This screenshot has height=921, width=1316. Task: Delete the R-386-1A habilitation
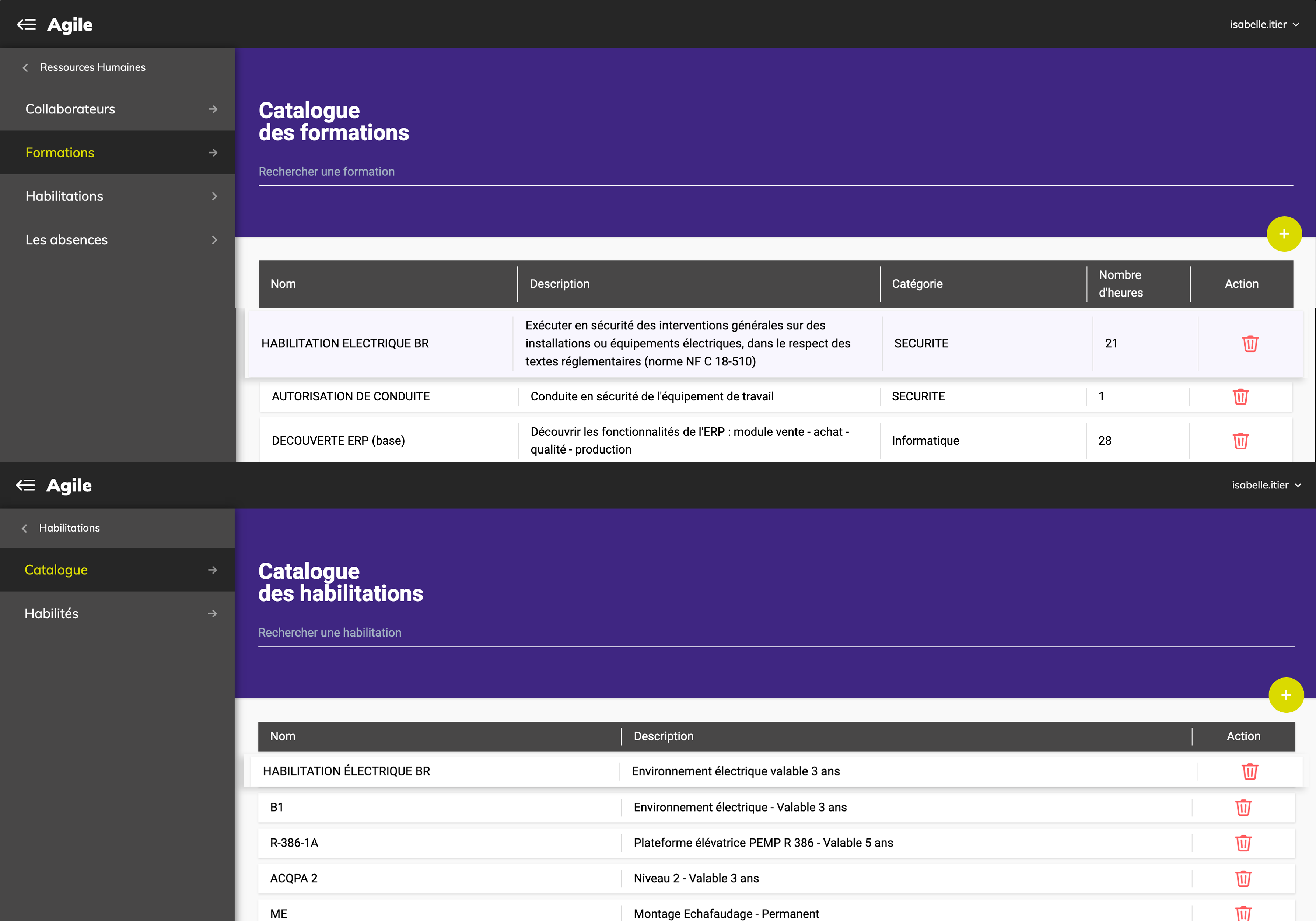tap(1243, 843)
